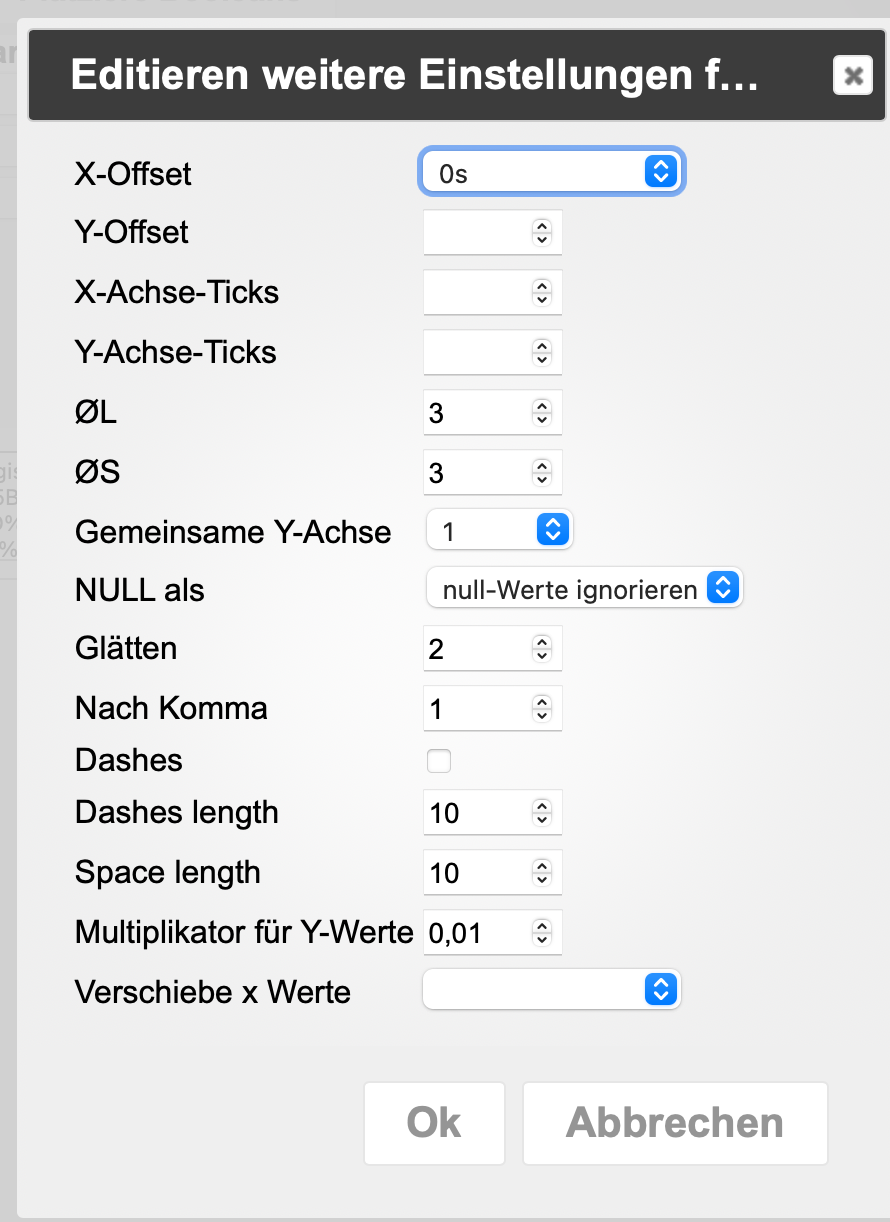Open the X-Offset dropdown showing 0s
This screenshot has width=890, height=1222.
[x=551, y=172]
